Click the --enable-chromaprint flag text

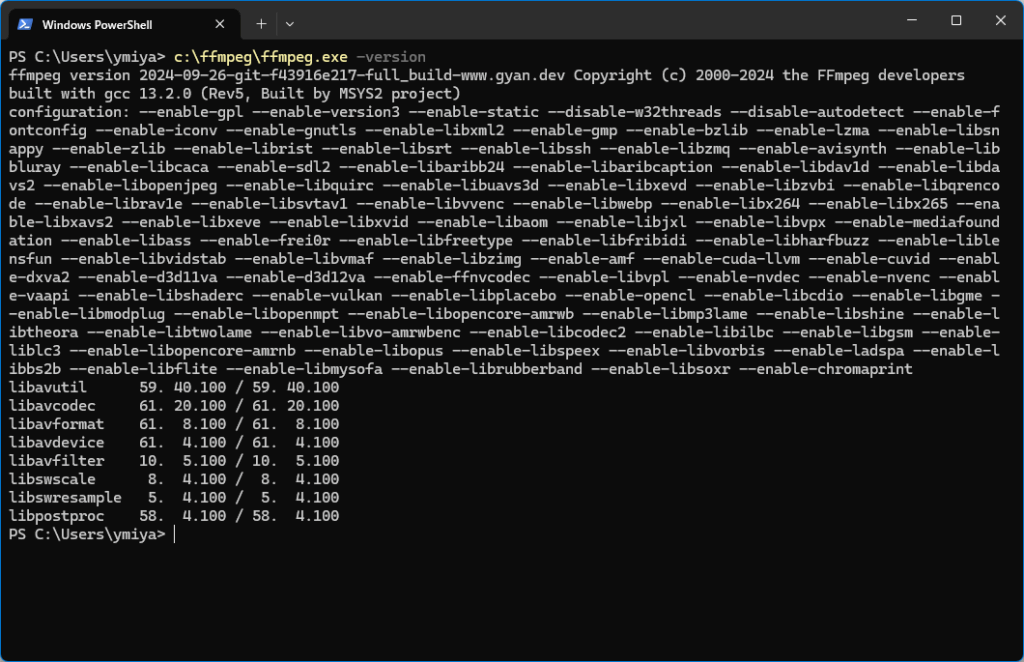[x=830, y=368]
